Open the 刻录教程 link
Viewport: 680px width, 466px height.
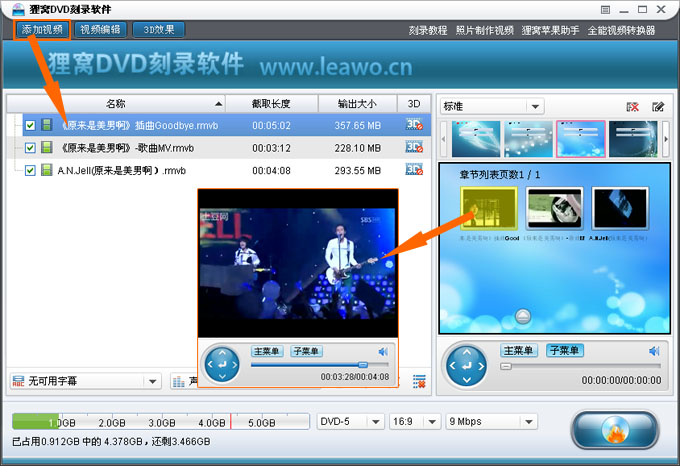click(x=428, y=30)
